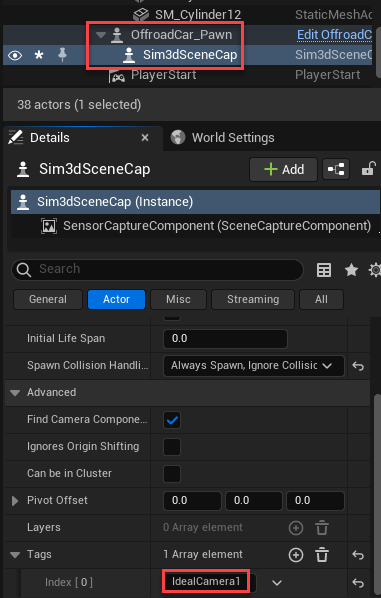Collapse the Tags array section
The image size is (381, 598).
tap(15, 555)
